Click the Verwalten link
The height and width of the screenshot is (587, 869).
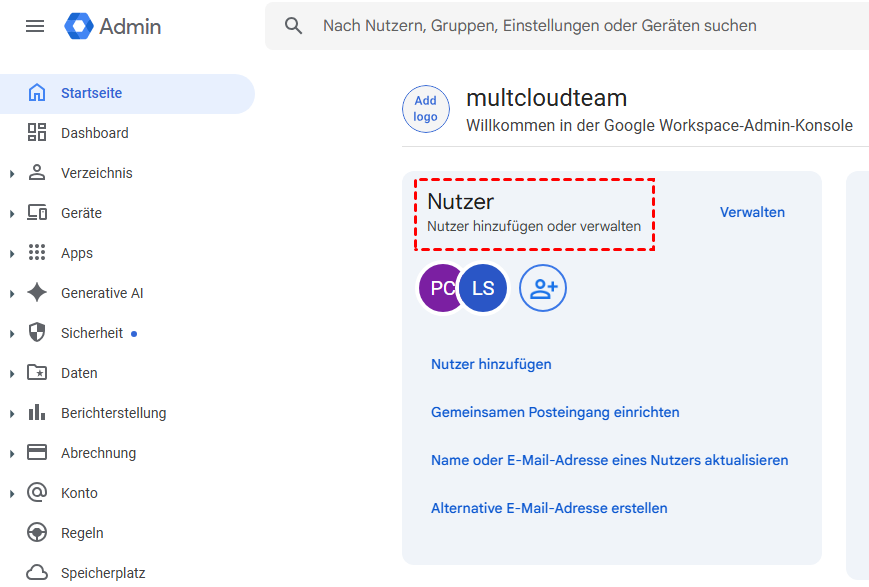[x=752, y=212]
